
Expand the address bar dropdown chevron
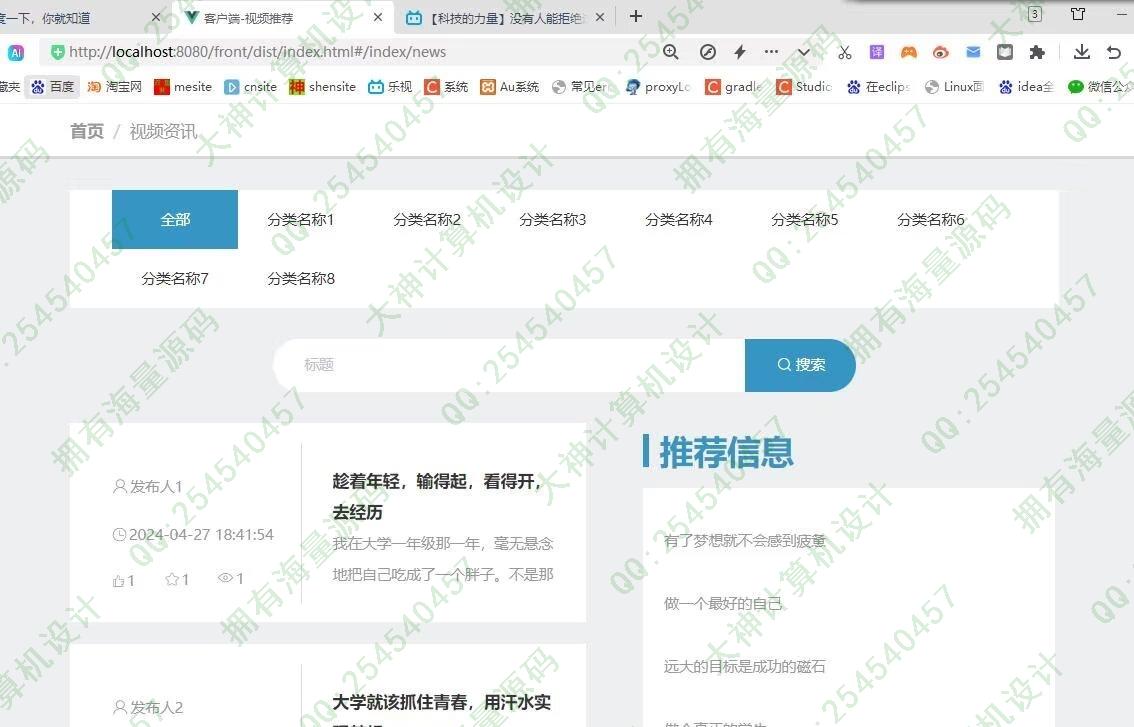803,52
